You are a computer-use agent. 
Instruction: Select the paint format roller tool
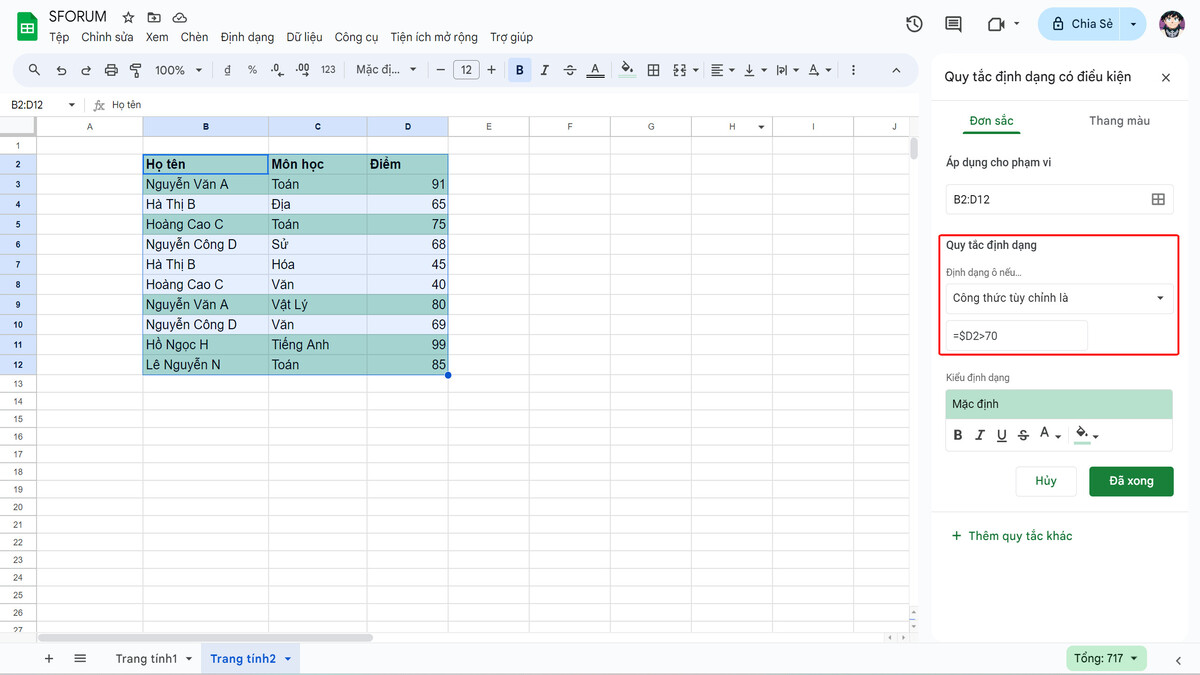click(136, 70)
